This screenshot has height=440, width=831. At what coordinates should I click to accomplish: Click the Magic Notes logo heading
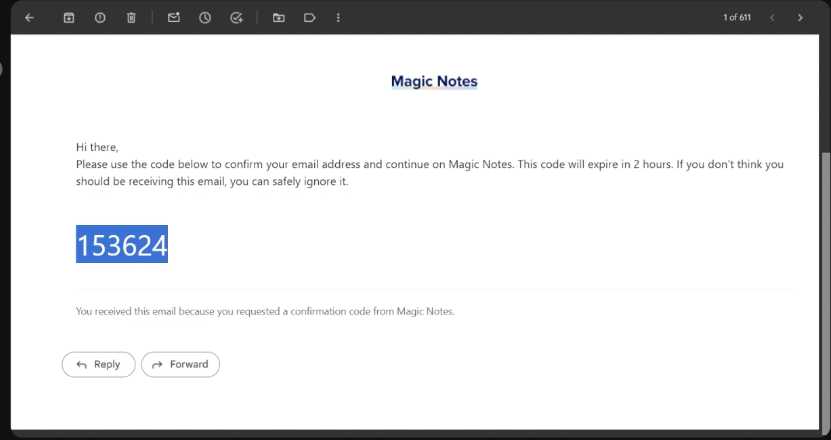point(434,81)
